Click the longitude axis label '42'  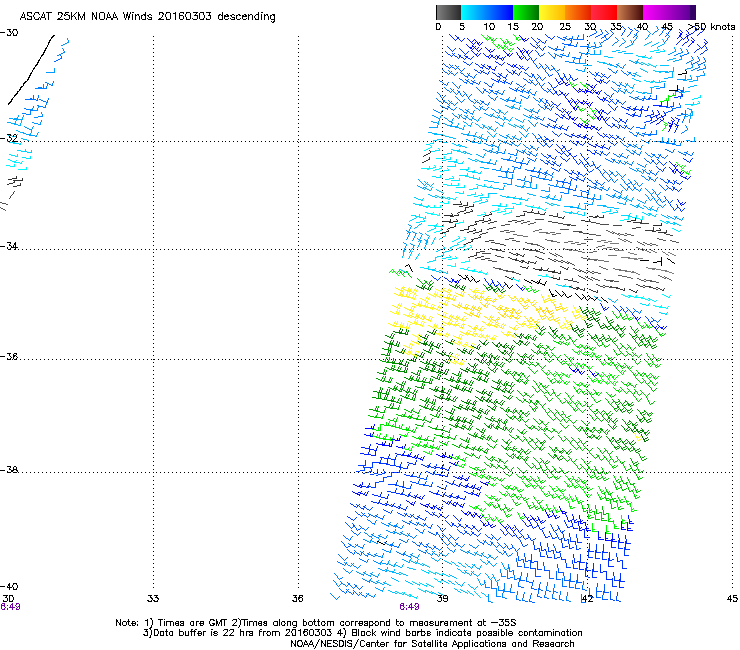587,599
